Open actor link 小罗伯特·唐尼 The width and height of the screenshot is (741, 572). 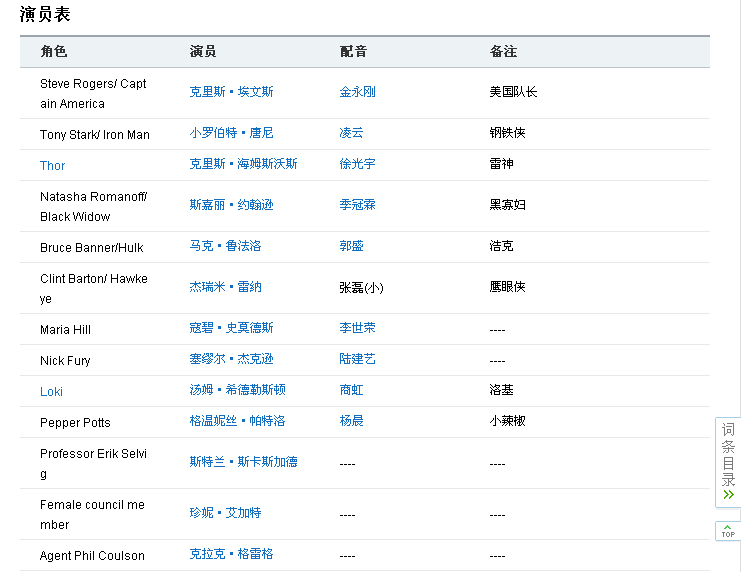coord(231,133)
